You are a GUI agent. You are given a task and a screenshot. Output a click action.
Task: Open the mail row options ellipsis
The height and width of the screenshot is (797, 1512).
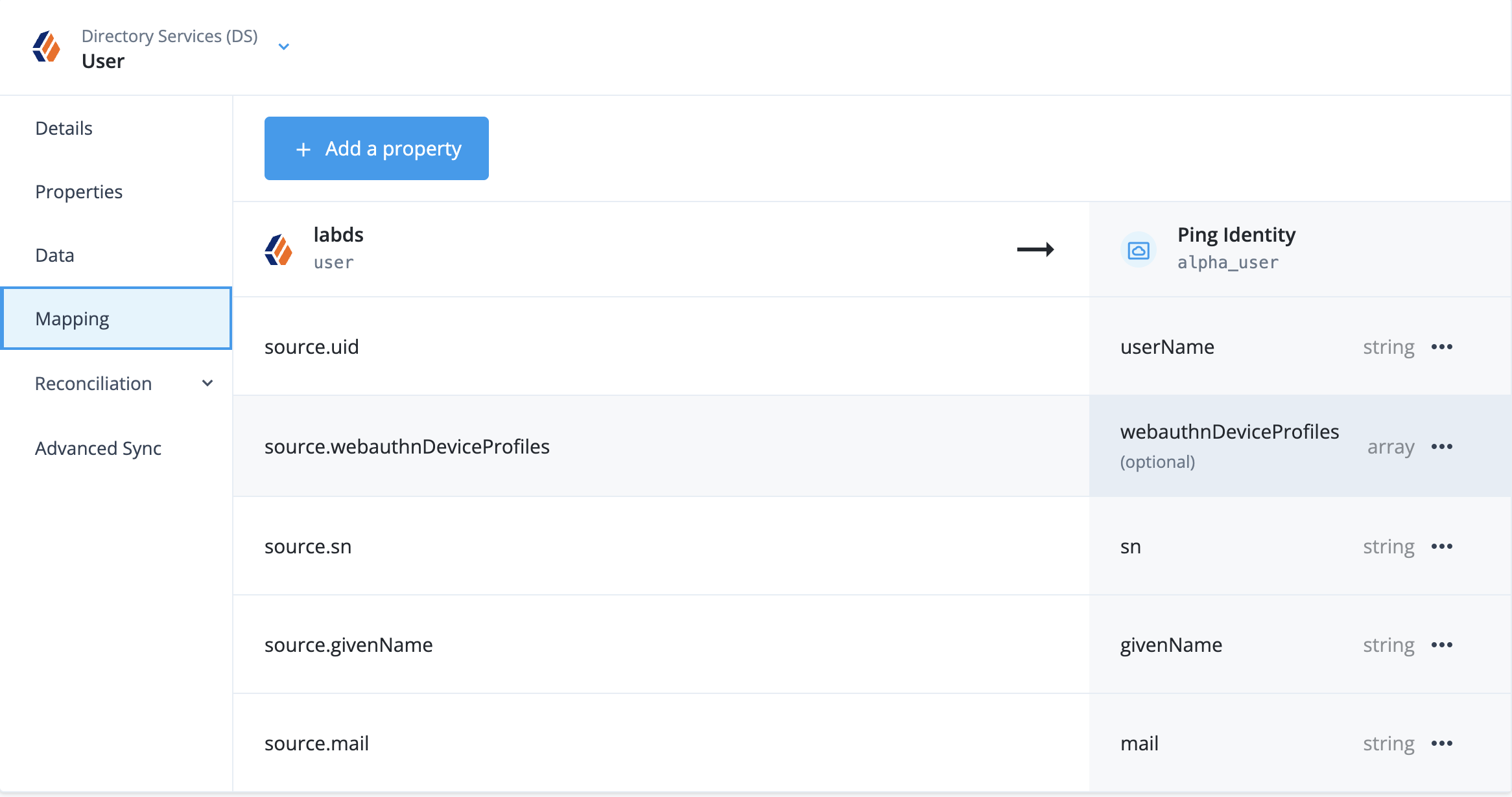(1441, 743)
